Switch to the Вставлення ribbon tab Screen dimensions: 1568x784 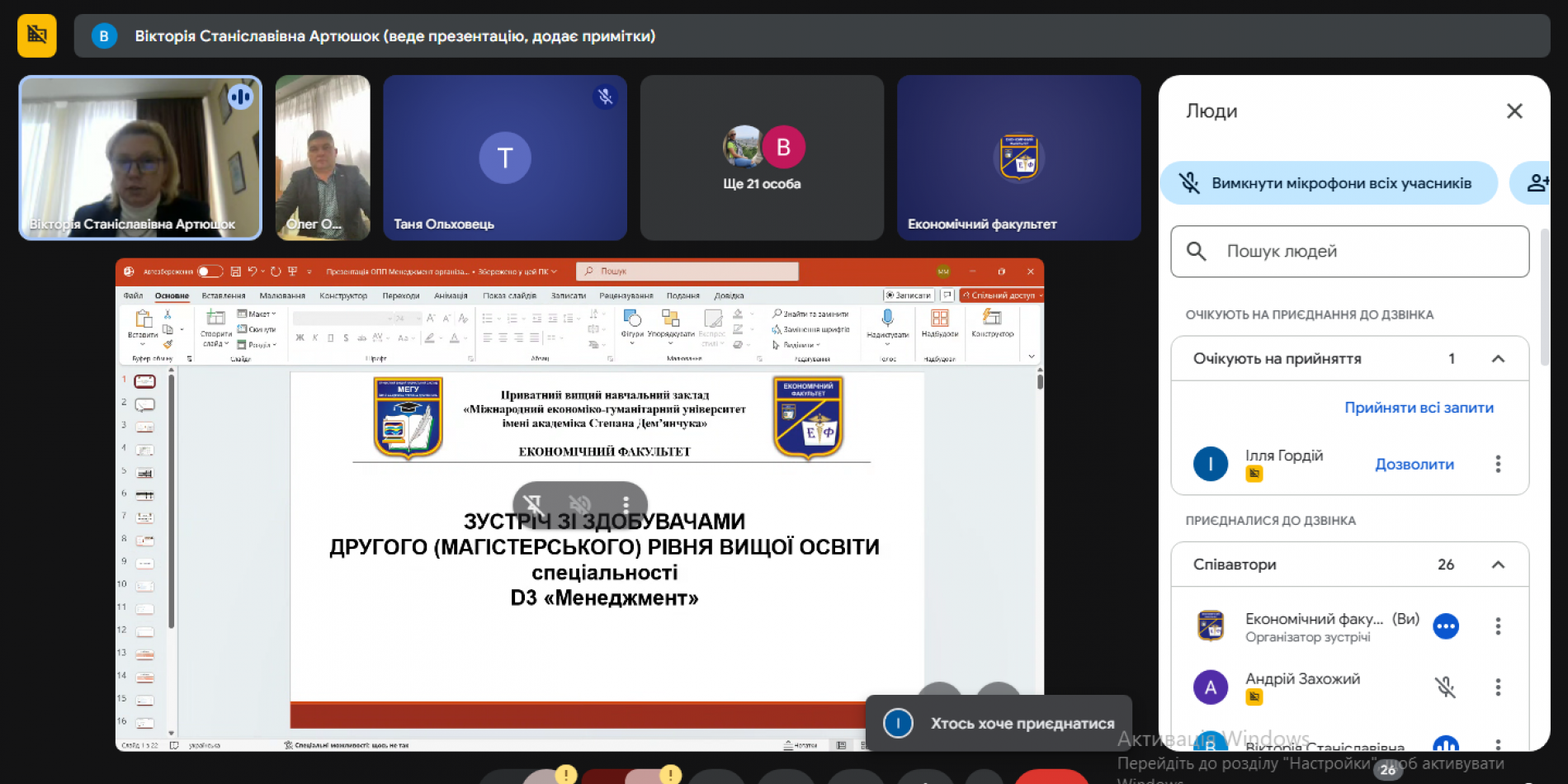(x=226, y=295)
